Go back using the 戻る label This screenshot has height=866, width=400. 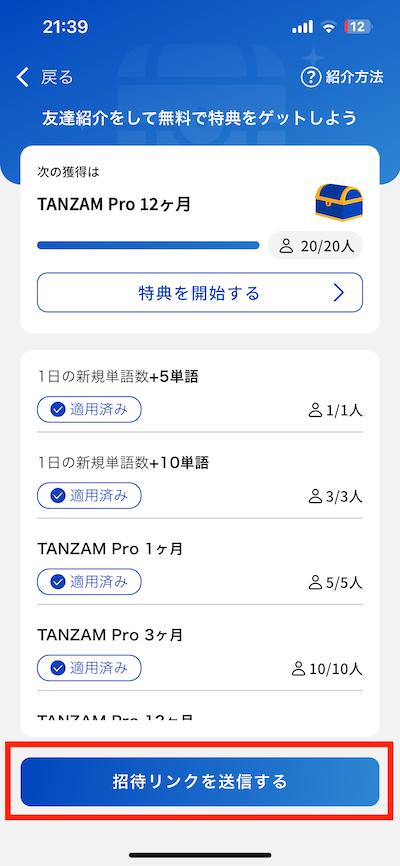click(57, 77)
